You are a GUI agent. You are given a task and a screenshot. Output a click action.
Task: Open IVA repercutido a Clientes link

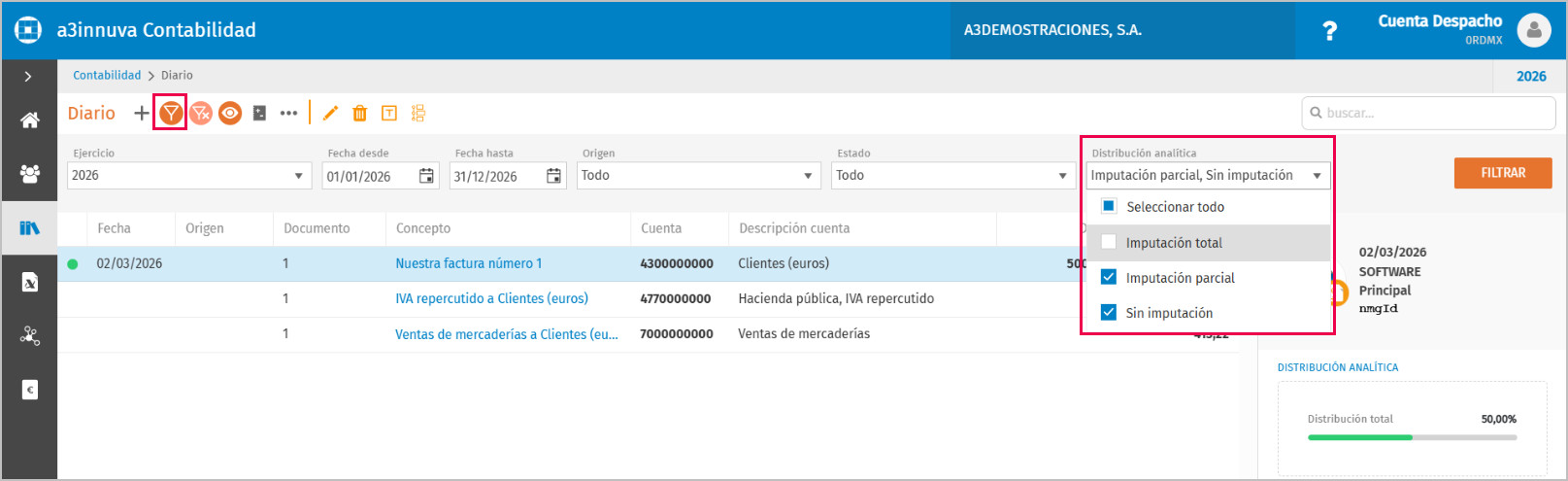coord(491,298)
